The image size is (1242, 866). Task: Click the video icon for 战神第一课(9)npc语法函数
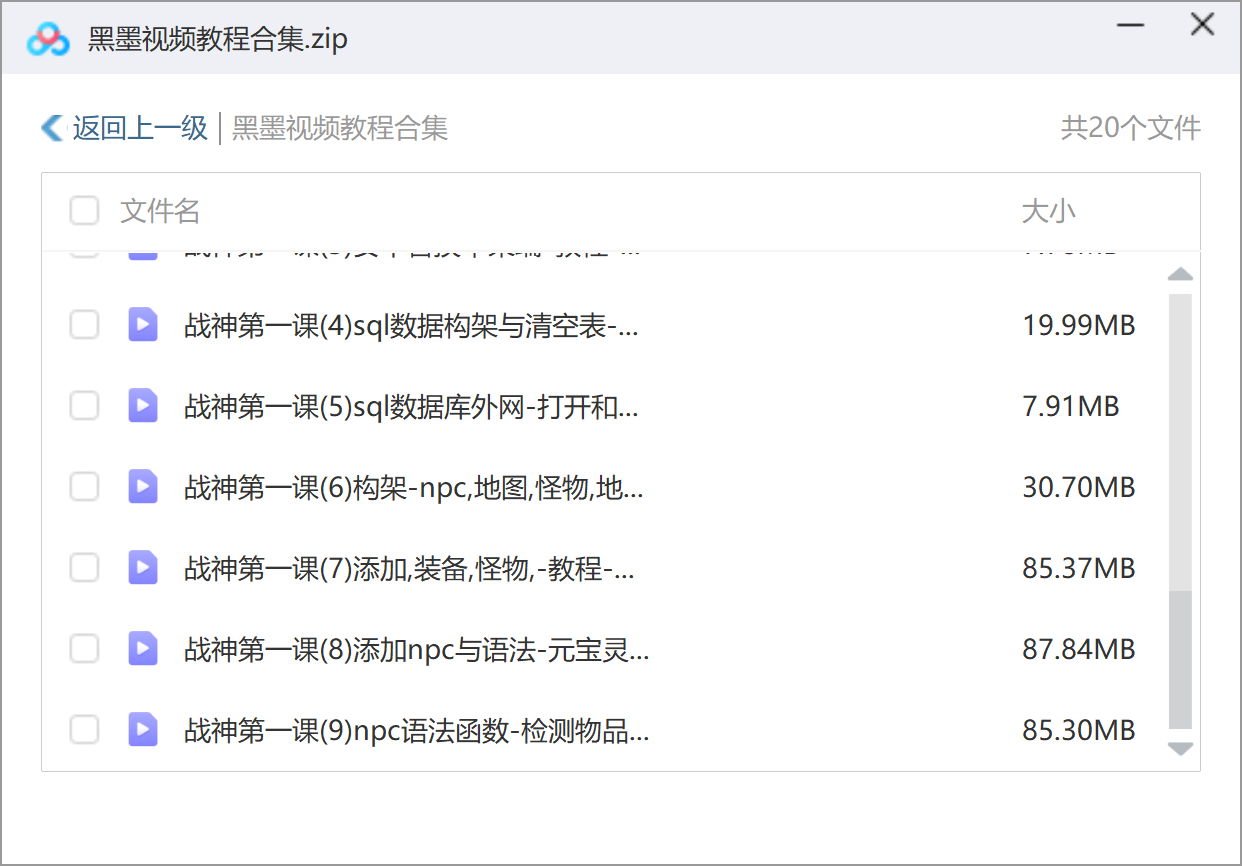coord(143,730)
